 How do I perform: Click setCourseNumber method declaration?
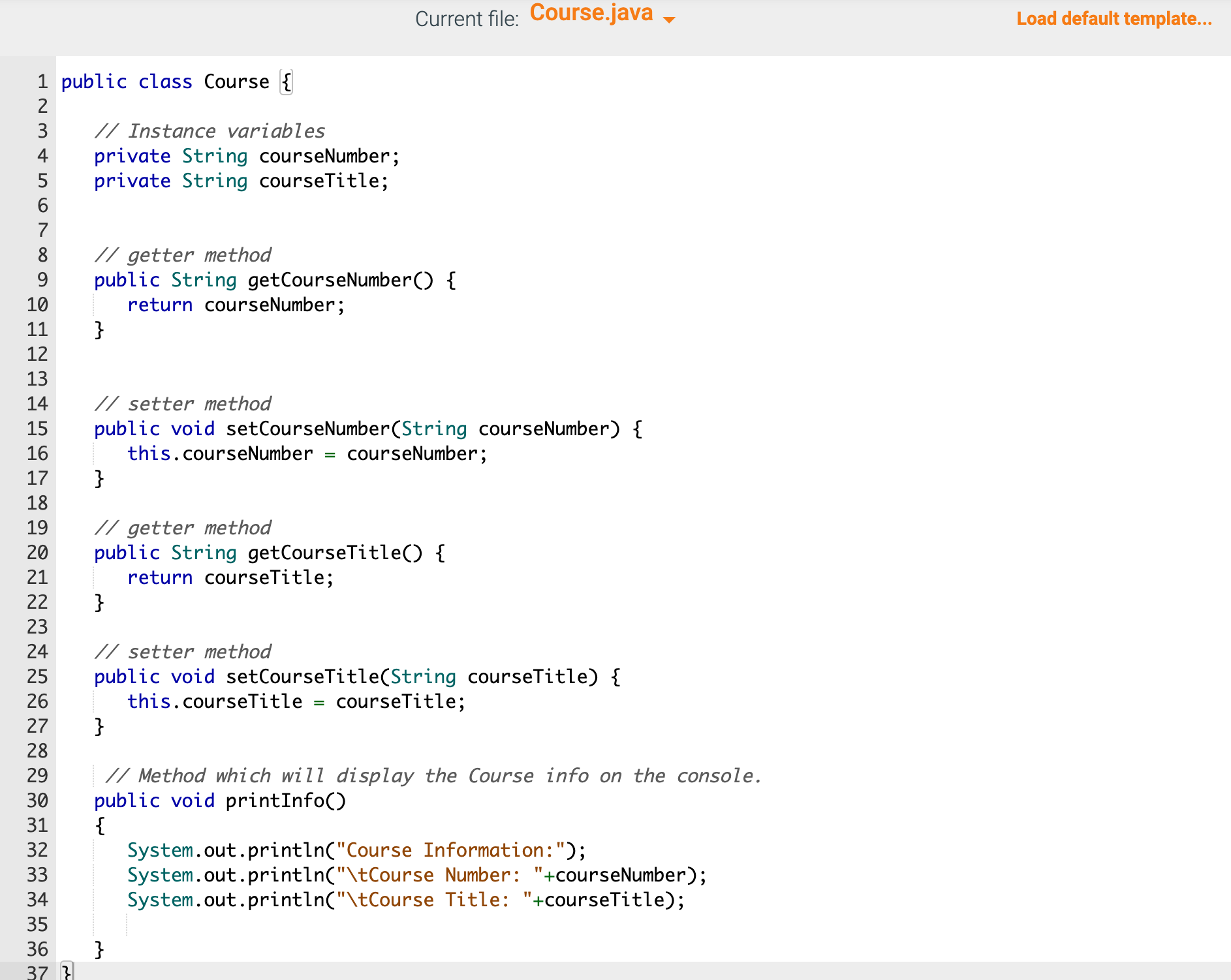pos(368,429)
